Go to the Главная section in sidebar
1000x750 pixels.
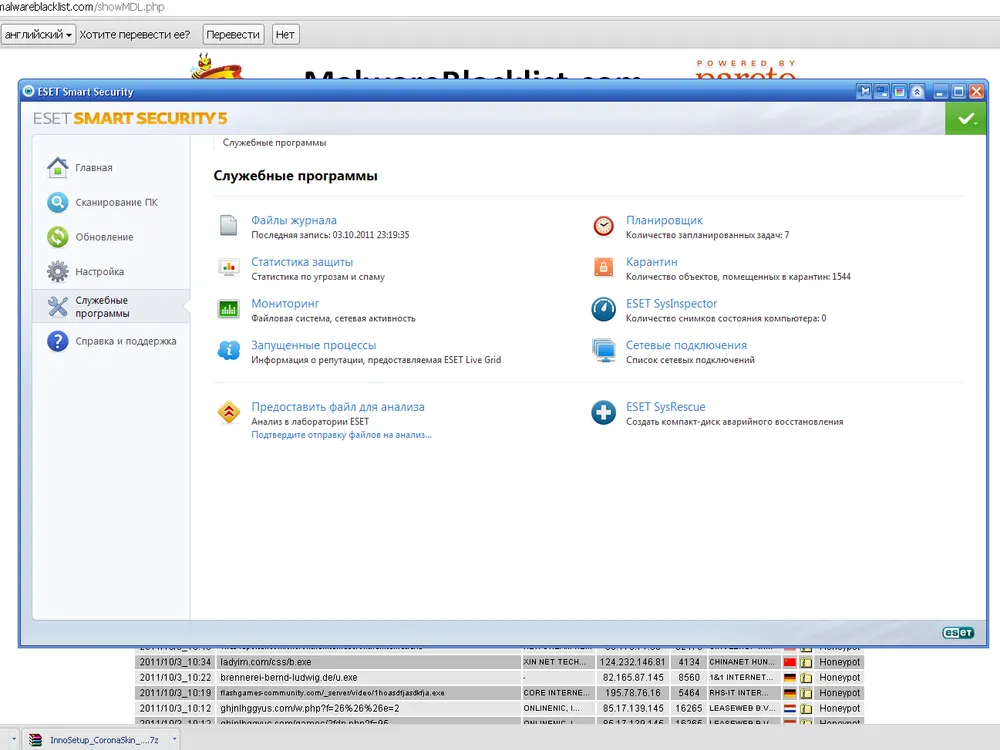click(94, 168)
